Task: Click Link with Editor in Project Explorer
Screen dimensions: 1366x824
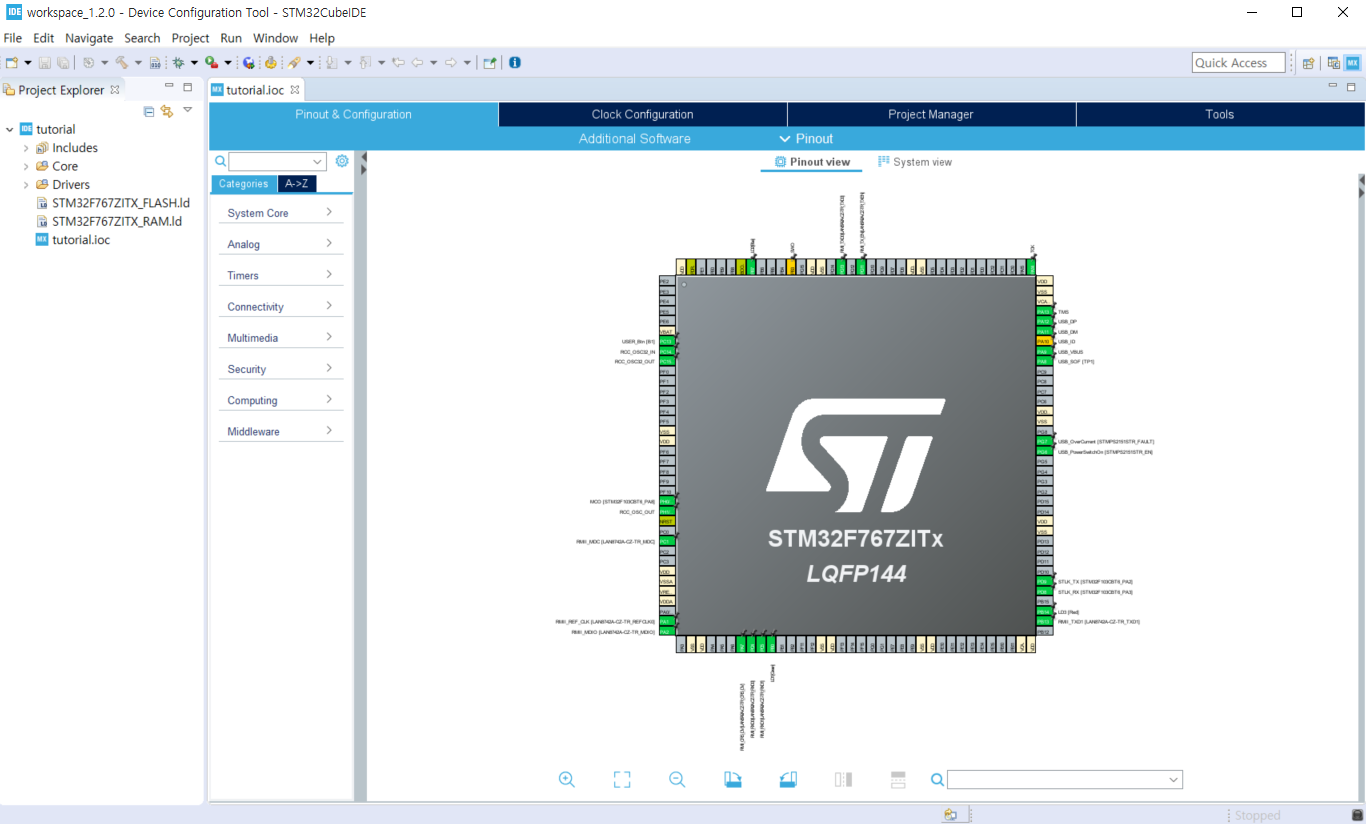Action: [167, 111]
